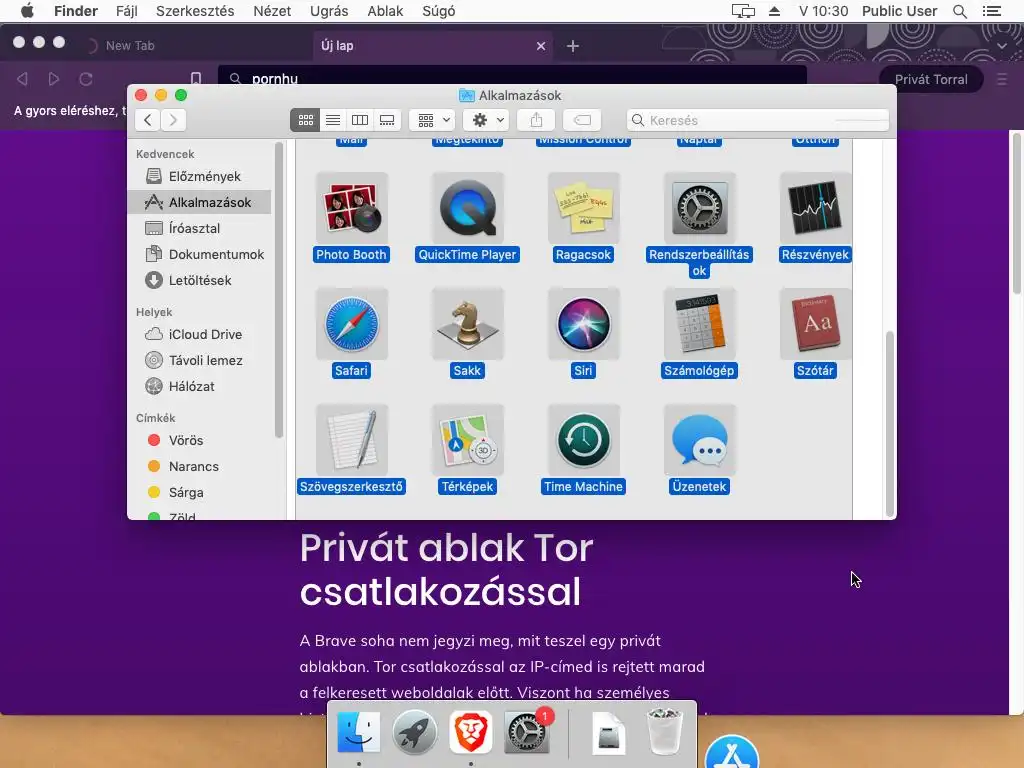Image resolution: width=1024 pixels, height=768 pixels.
Task: Click the Siri app icon
Action: (583, 324)
